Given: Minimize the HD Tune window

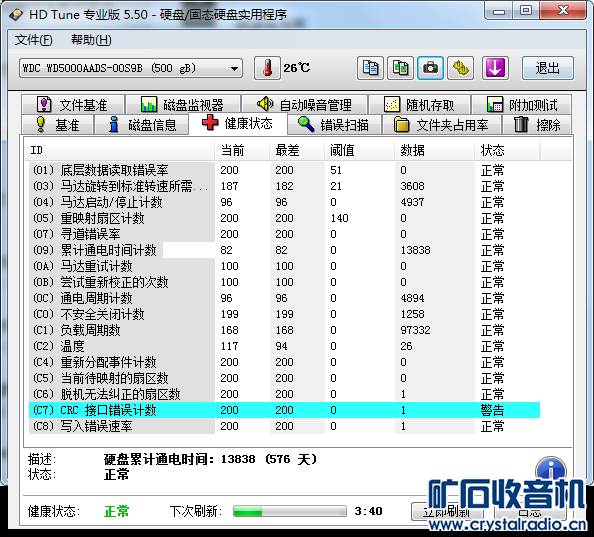Looking at the screenshot, I should coord(499,11).
